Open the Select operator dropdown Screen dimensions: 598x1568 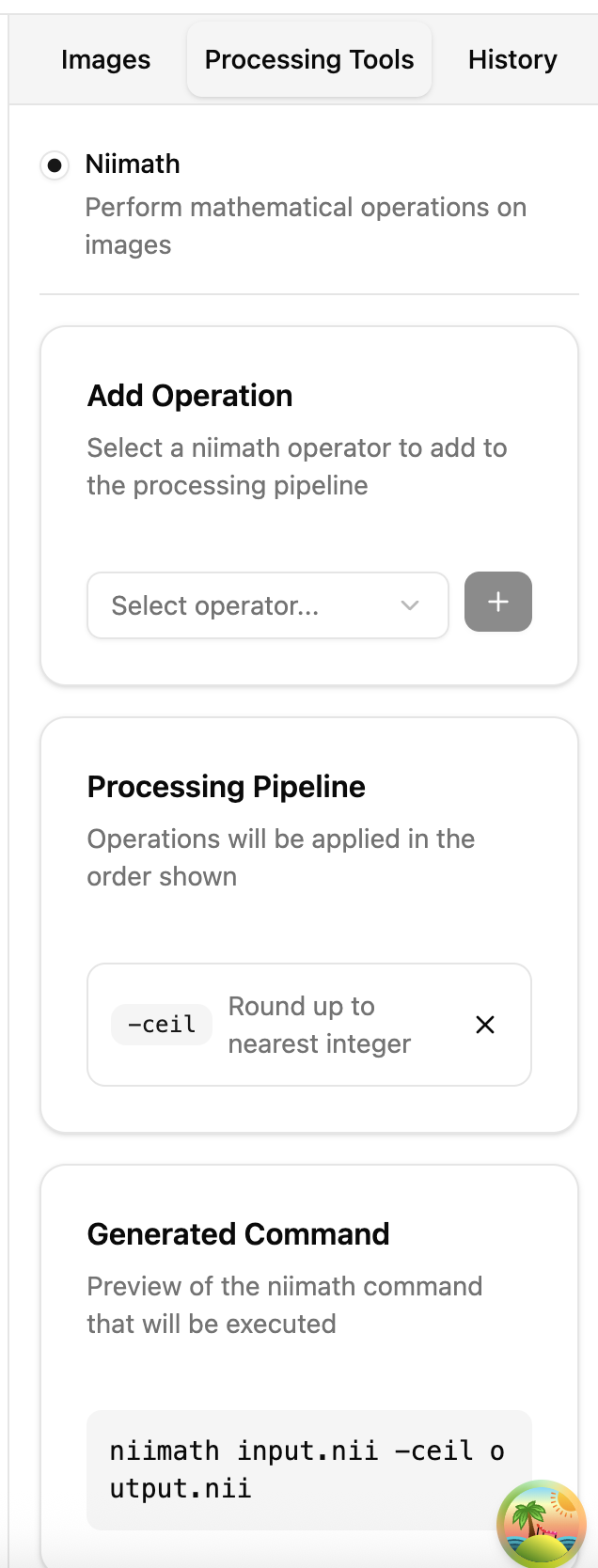point(254,605)
